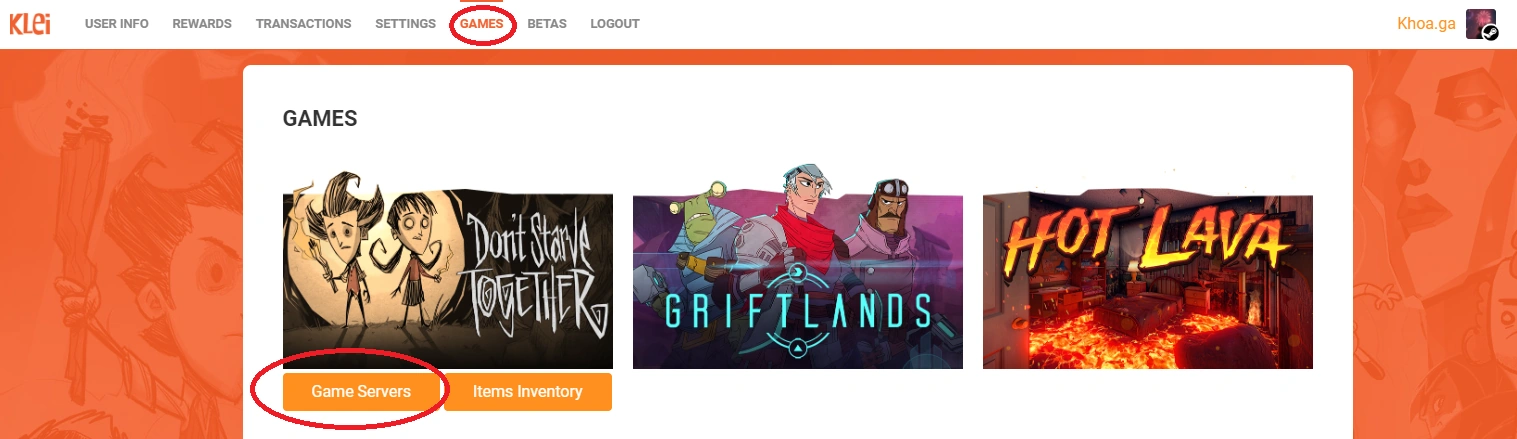Click the Griftlands logo text in artwork
The height and width of the screenshot is (439, 1517).
pyautogui.click(x=798, y=311)
